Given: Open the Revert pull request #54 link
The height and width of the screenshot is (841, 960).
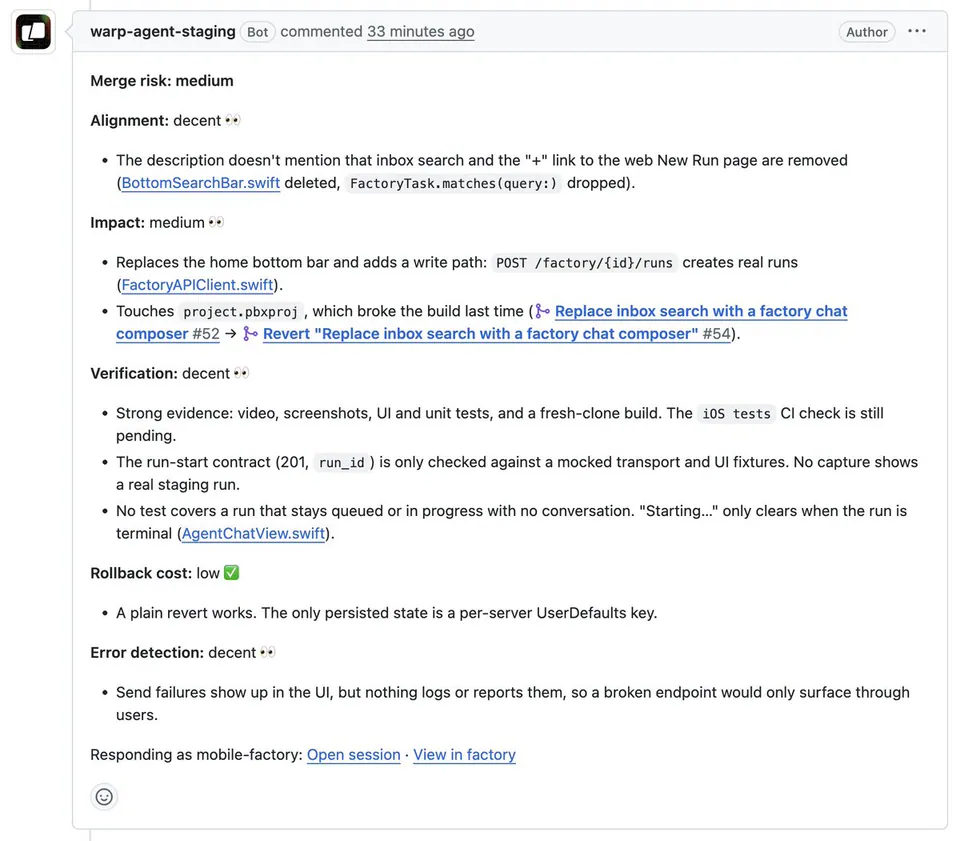Looking at the screenshot, I should tap(497, 334).
